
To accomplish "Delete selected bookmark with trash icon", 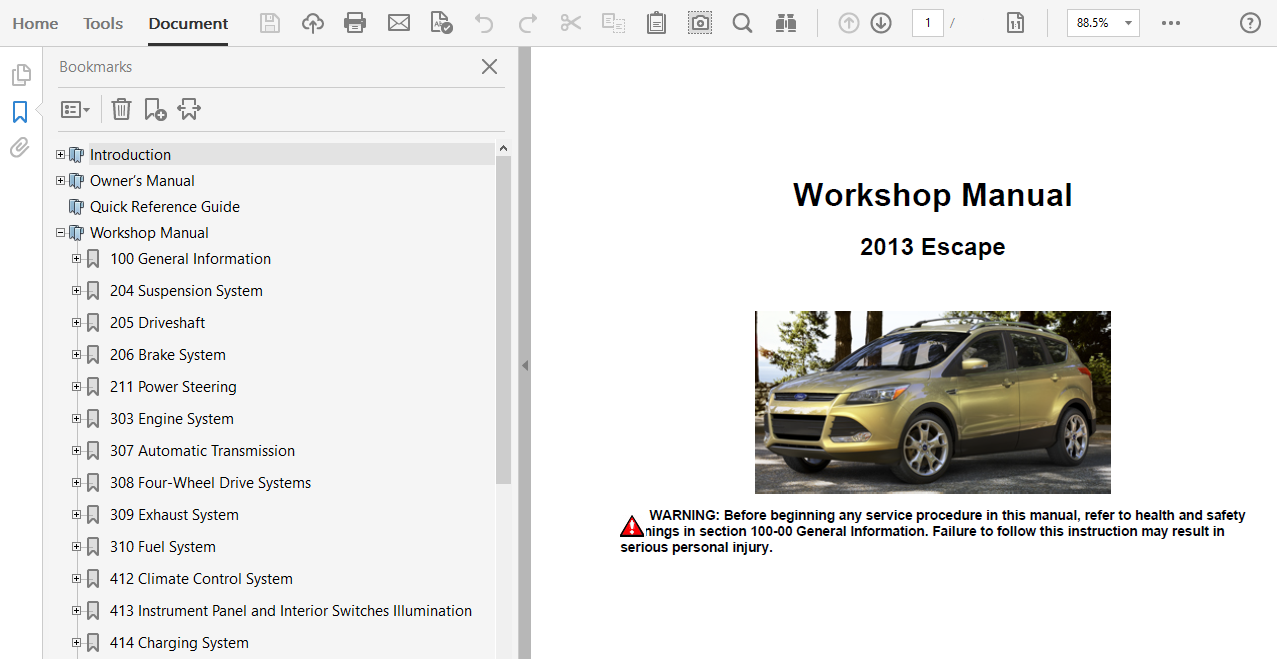I will pos(121,109).
